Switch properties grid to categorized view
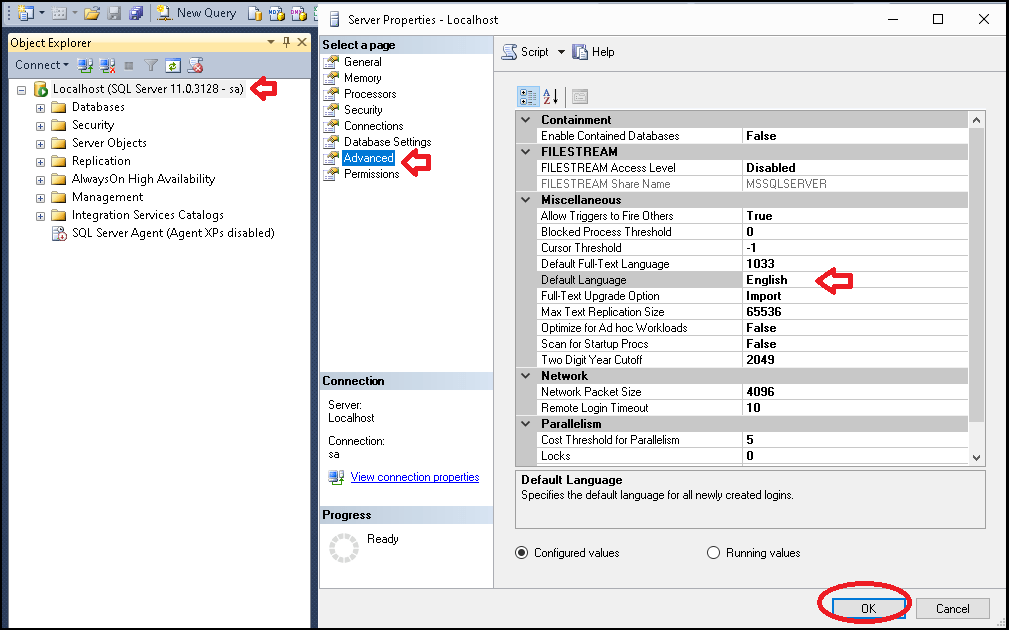1009x630 pixels. tap(526, 96)
